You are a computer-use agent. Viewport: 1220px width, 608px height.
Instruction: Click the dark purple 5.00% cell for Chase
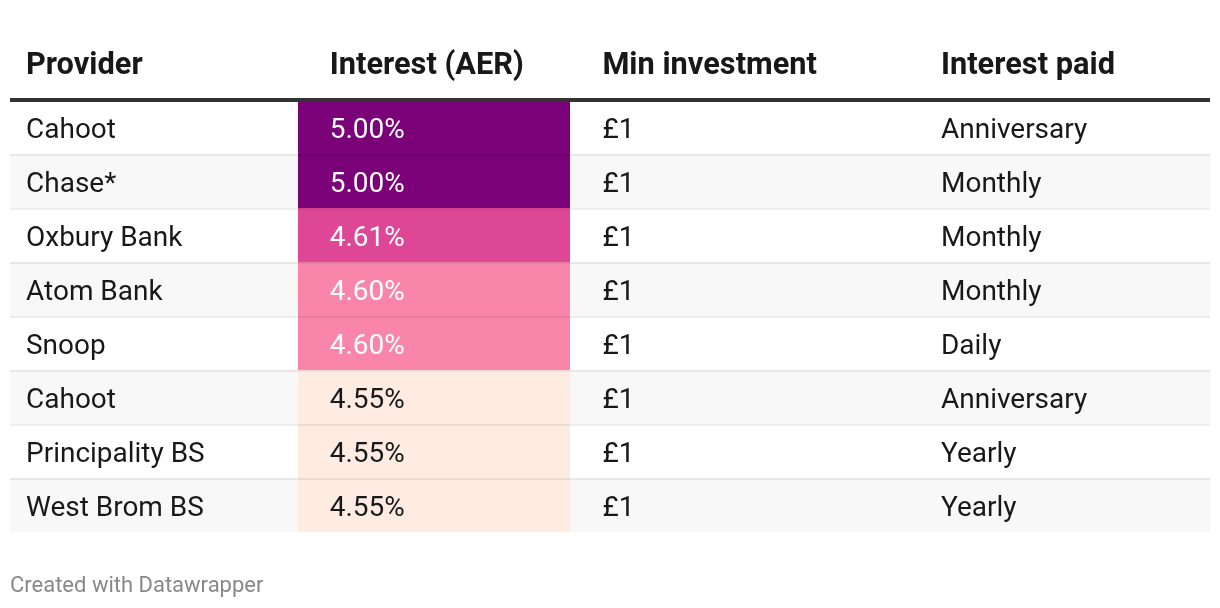click(433, 183)
